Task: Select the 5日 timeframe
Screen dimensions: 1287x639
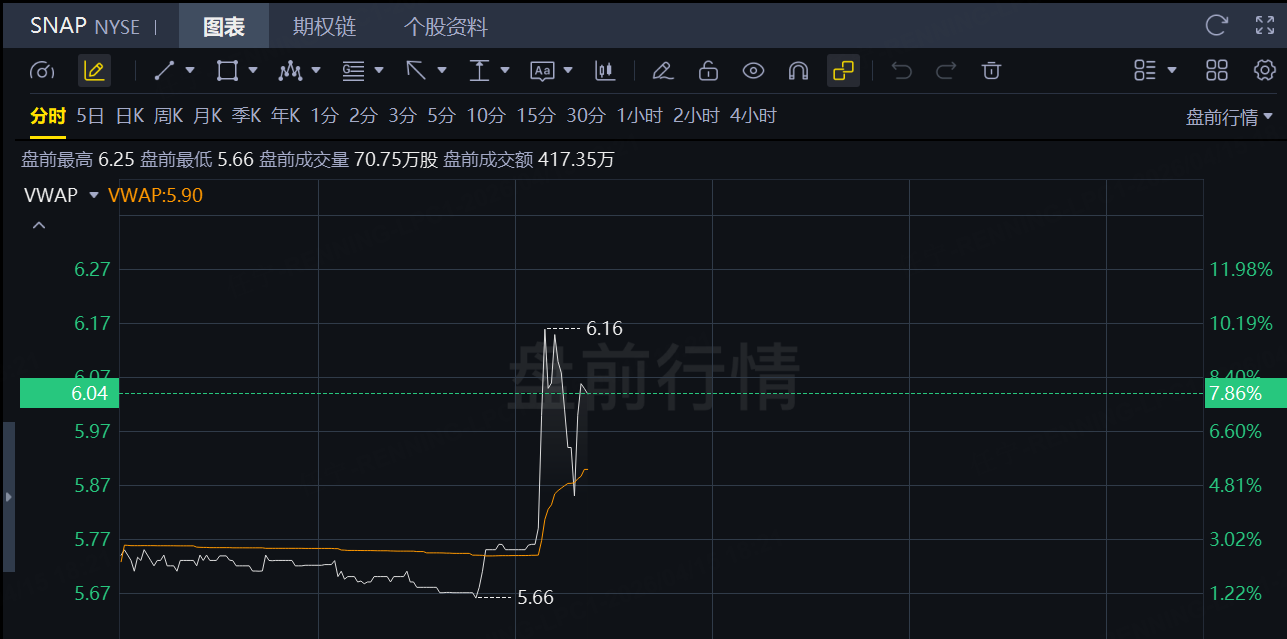Action: click(x=90, y=116)
